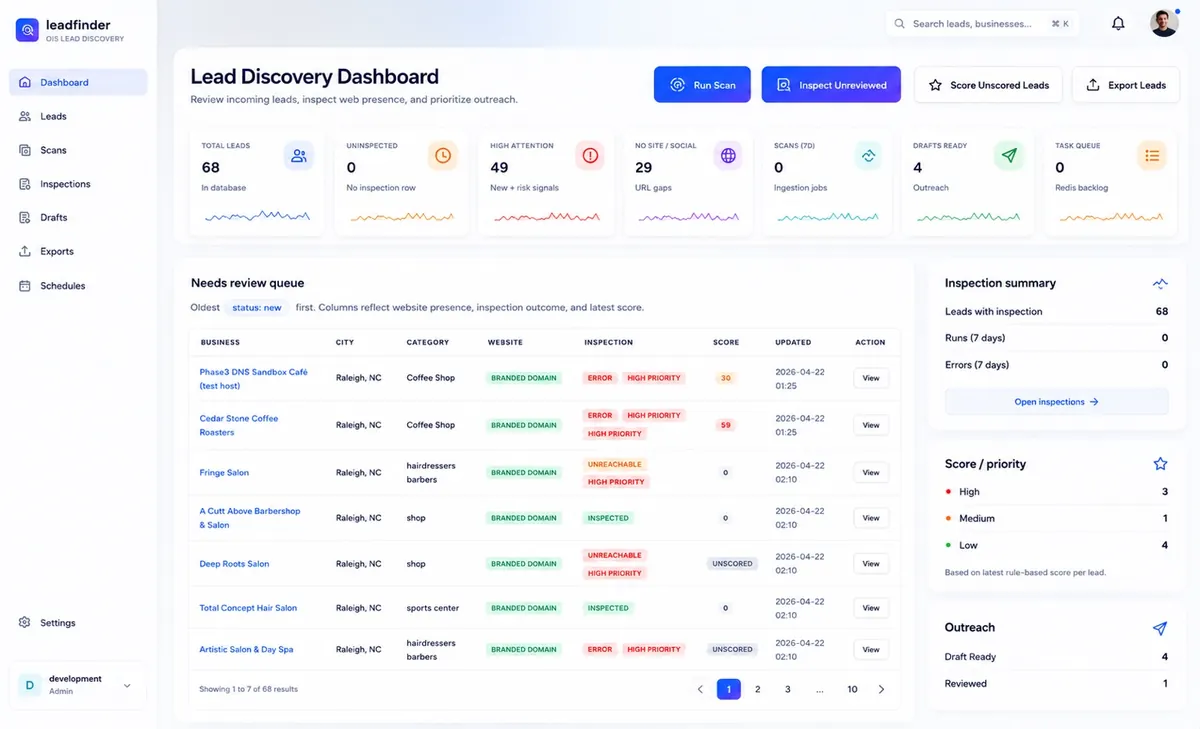The image size is (1200, 729).
Task: Click the SCORE column header
Action: point(726,342)
